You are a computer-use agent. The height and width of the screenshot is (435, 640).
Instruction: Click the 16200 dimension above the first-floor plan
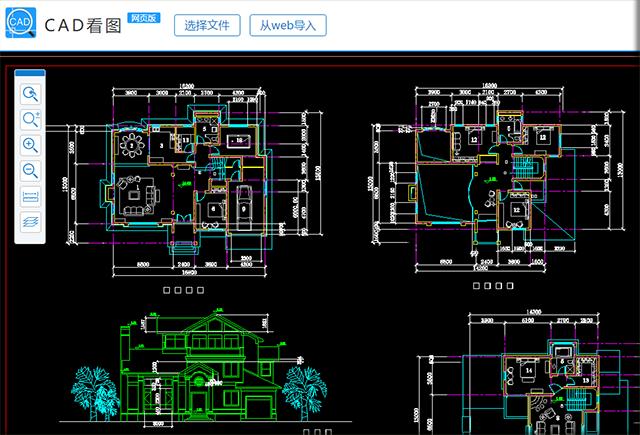(187, 86)
